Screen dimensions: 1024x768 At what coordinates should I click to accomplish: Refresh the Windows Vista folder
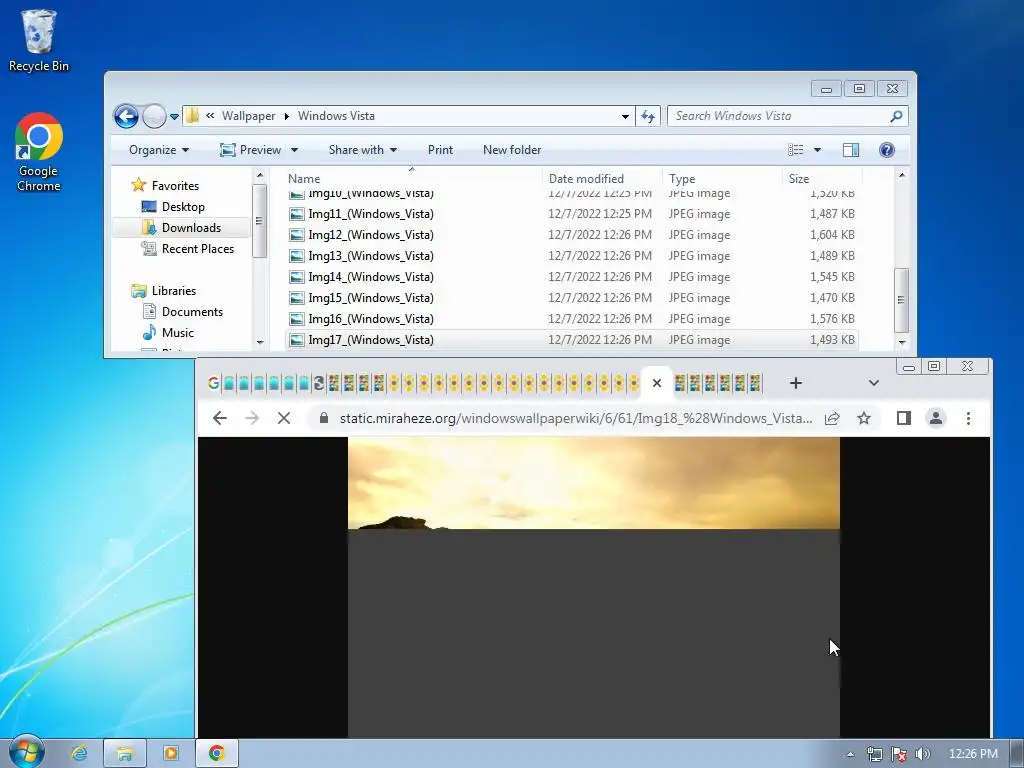click(648, 116)
